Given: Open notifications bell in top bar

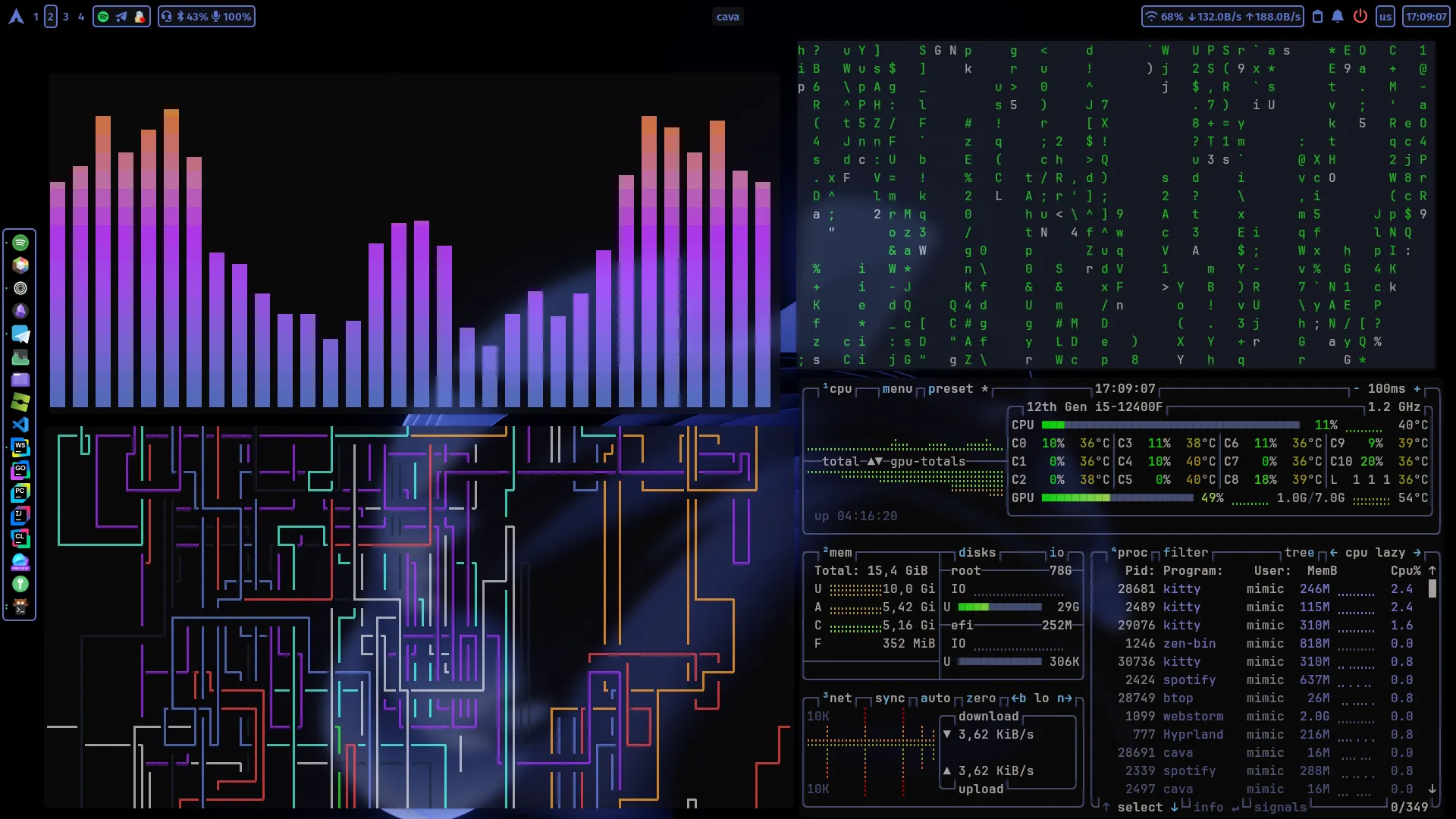Looking at the screenshot, I should (1338, 17).
